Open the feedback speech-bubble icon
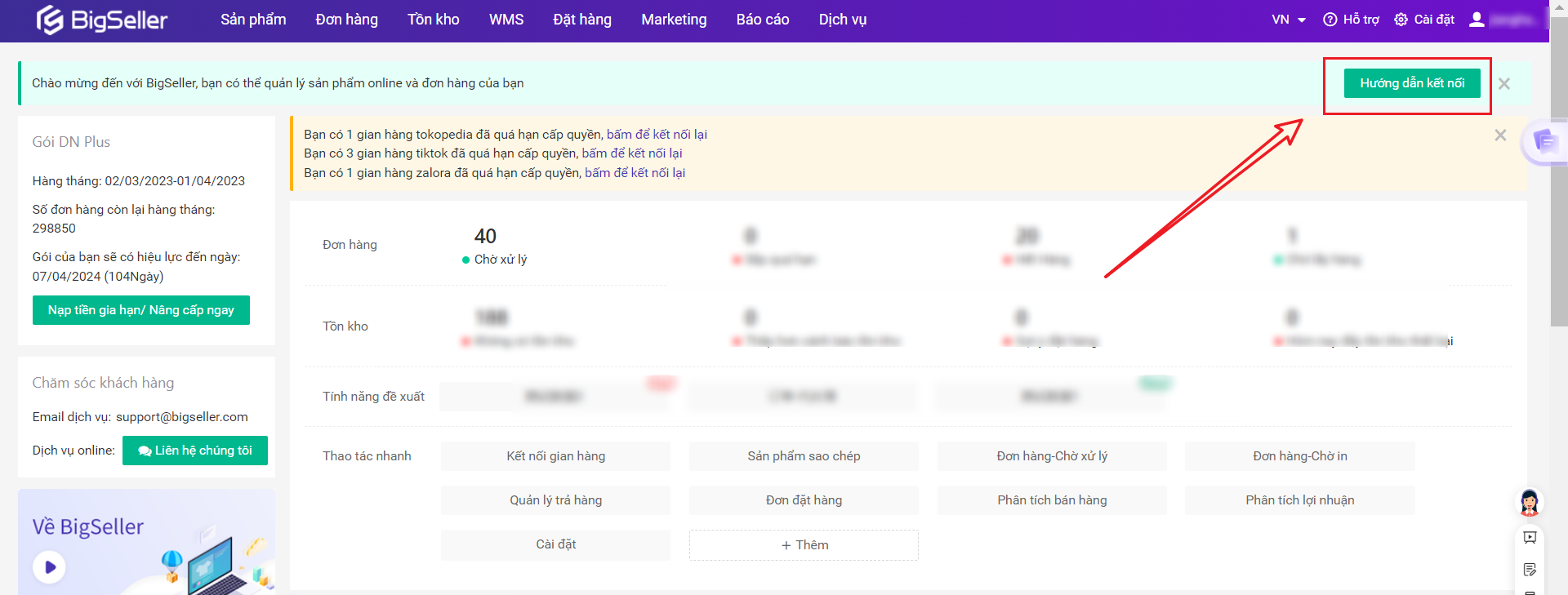Screen dimensions: 1568x595 [x=1530, y=537]
